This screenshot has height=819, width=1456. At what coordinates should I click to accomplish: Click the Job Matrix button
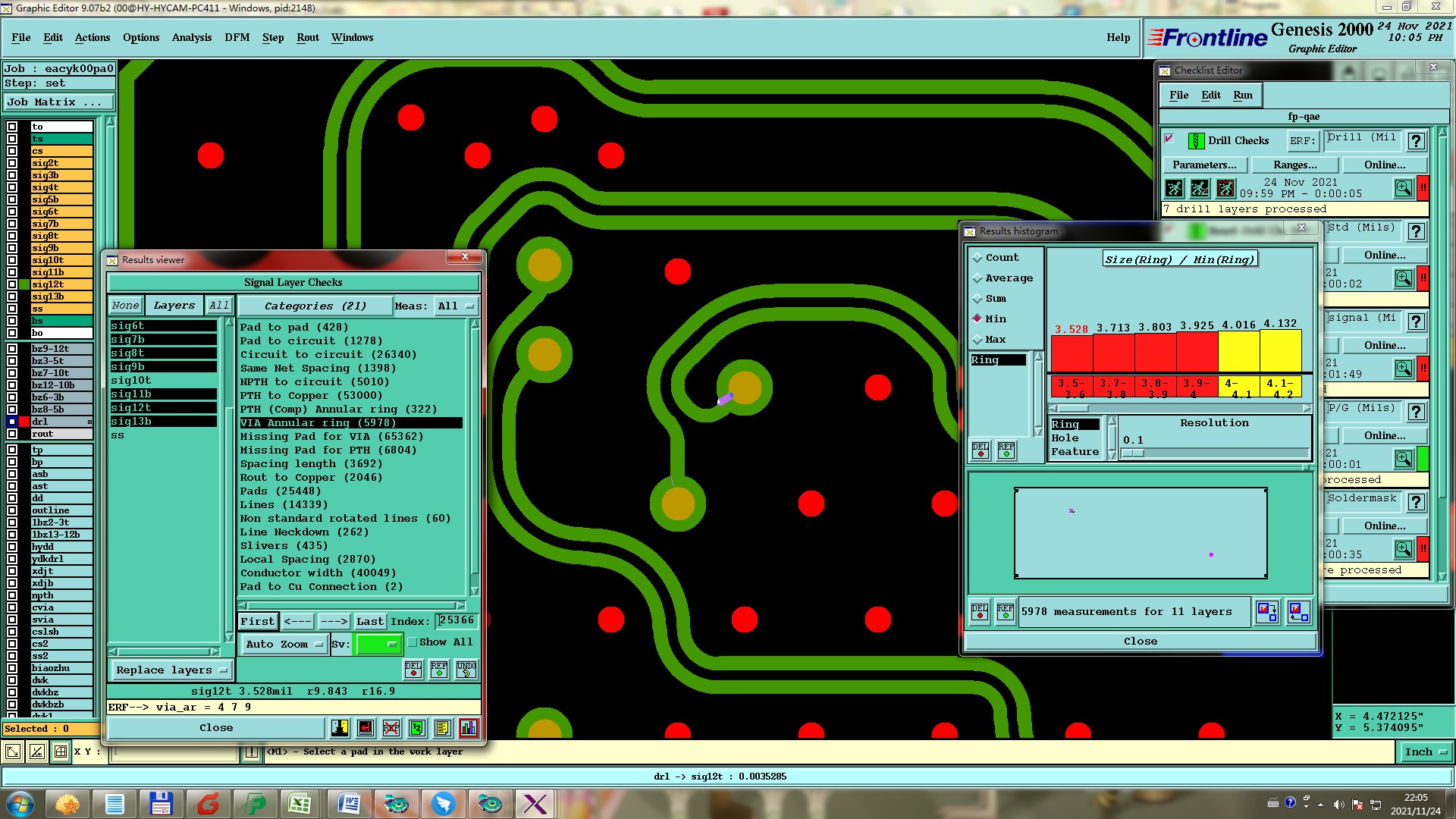tap(58, 102)
